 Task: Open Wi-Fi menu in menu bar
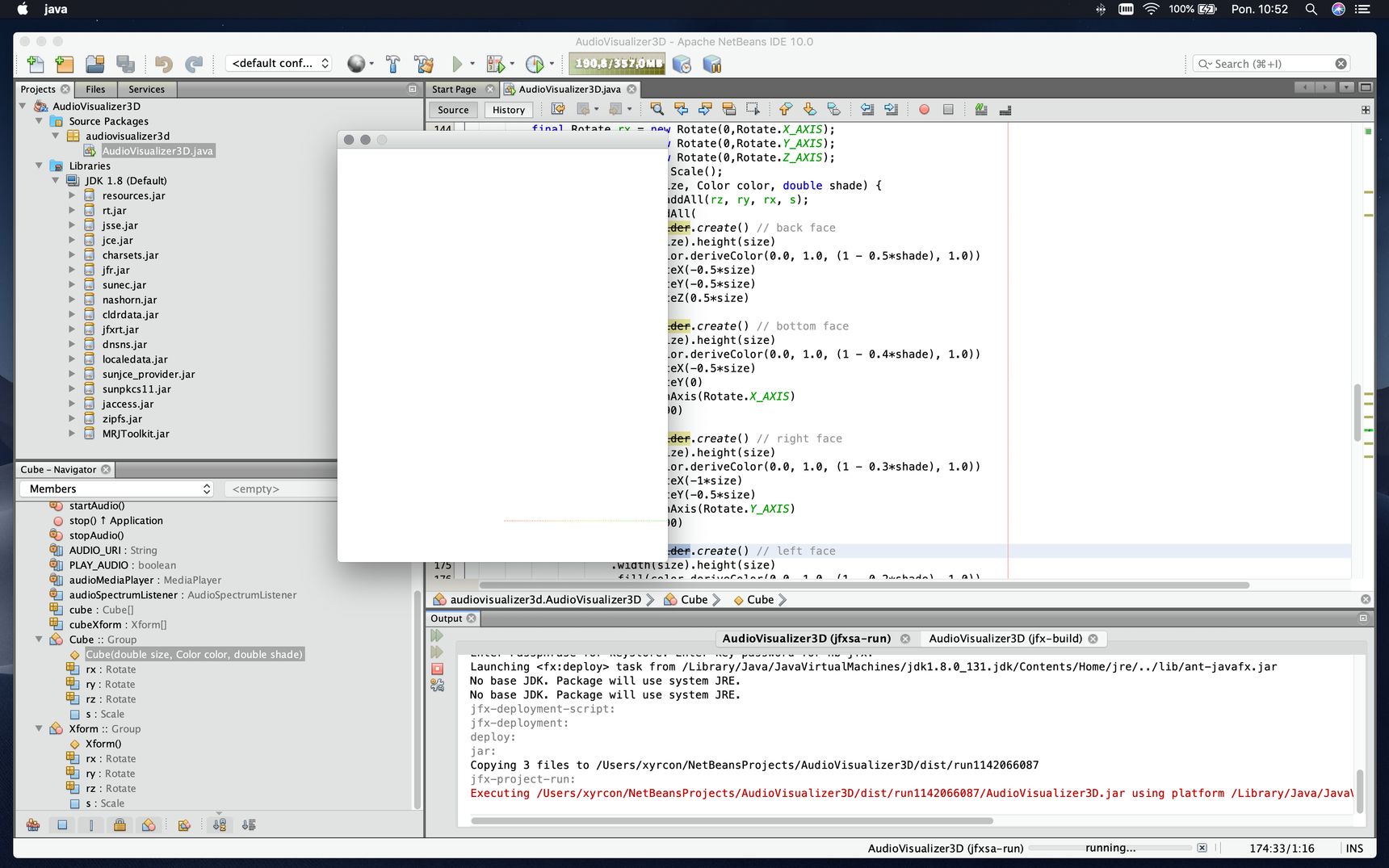click(x=1152, y=9)
